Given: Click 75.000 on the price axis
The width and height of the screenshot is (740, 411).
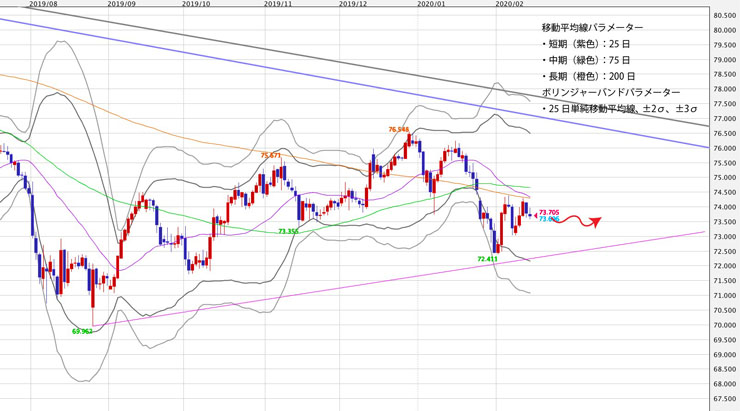Looking at the screenshot, I should coord(725,178).
